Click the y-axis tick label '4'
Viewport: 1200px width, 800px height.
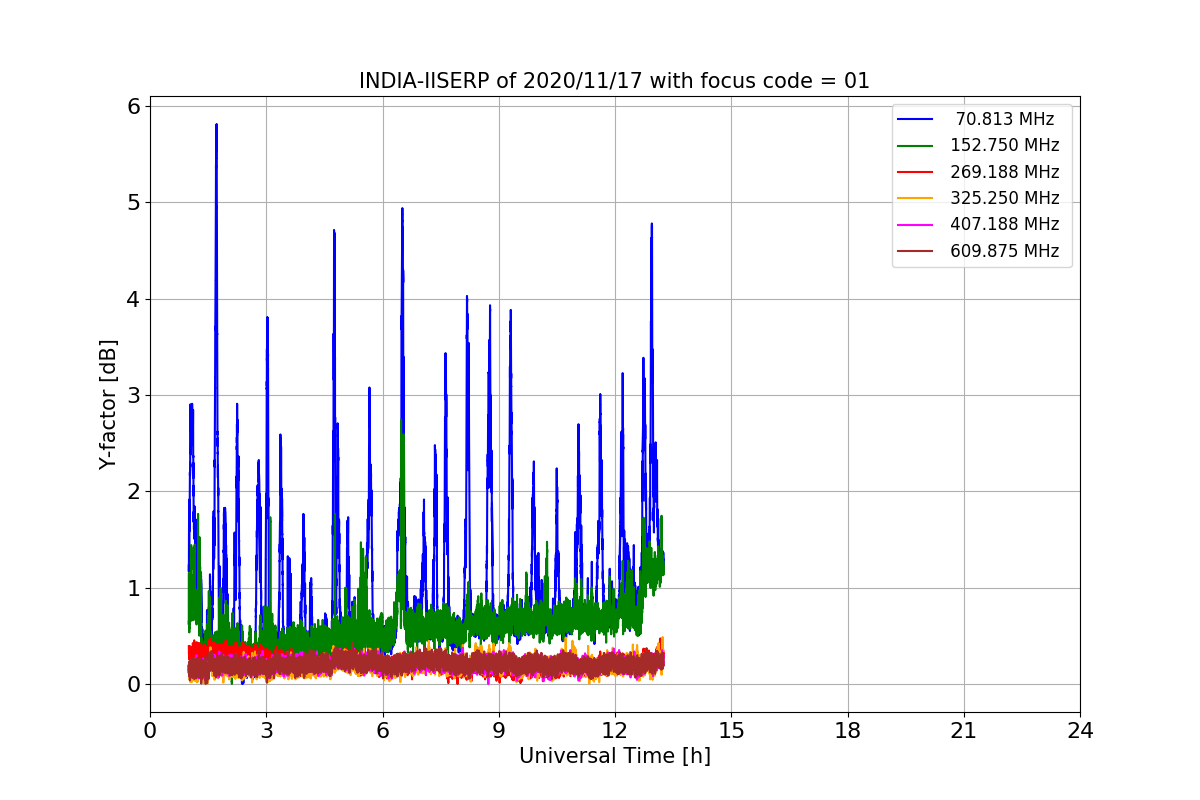click(x=132, y=299)
